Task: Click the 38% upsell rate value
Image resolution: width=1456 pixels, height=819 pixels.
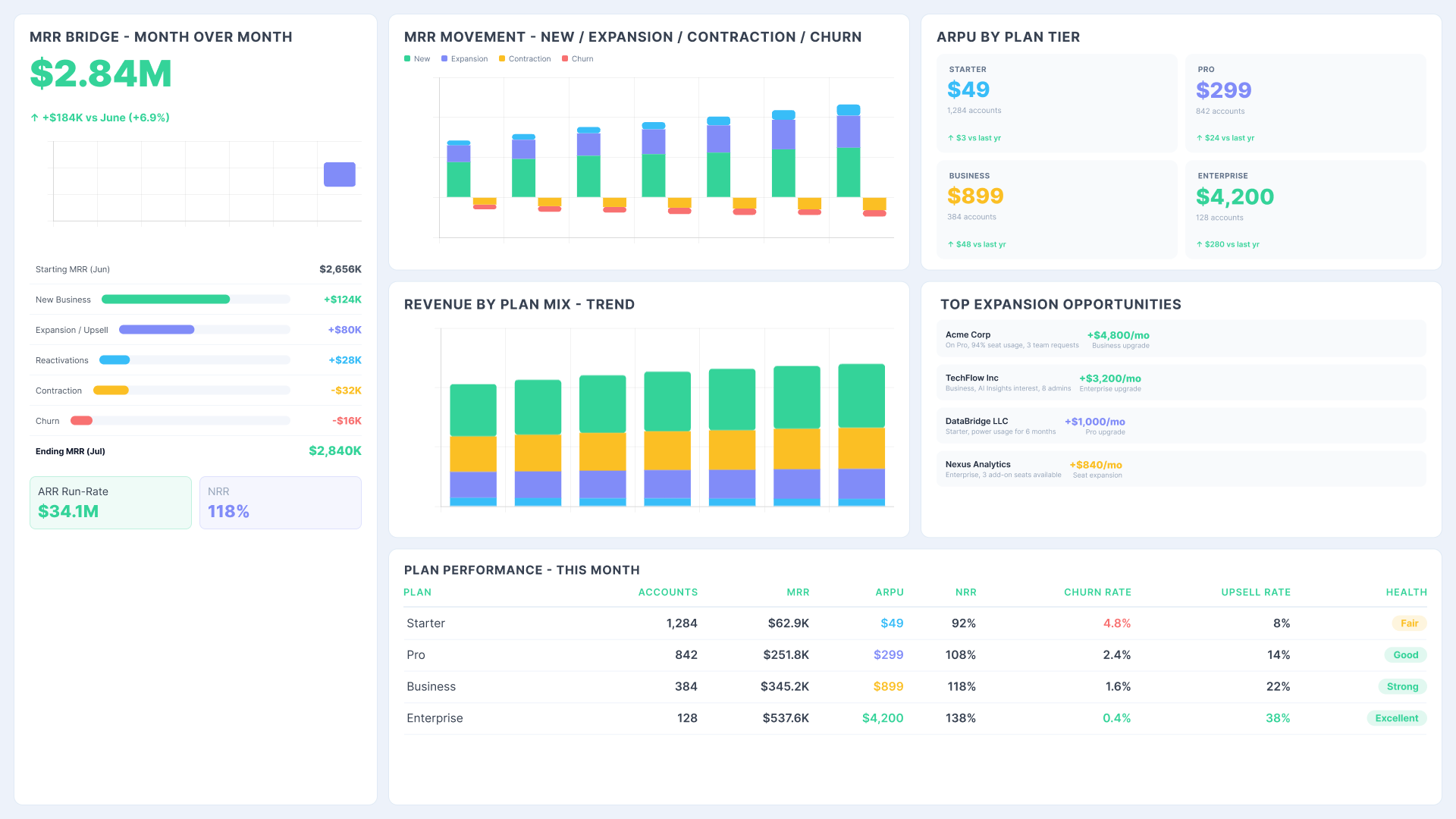Action: [x=1278, y=718]
